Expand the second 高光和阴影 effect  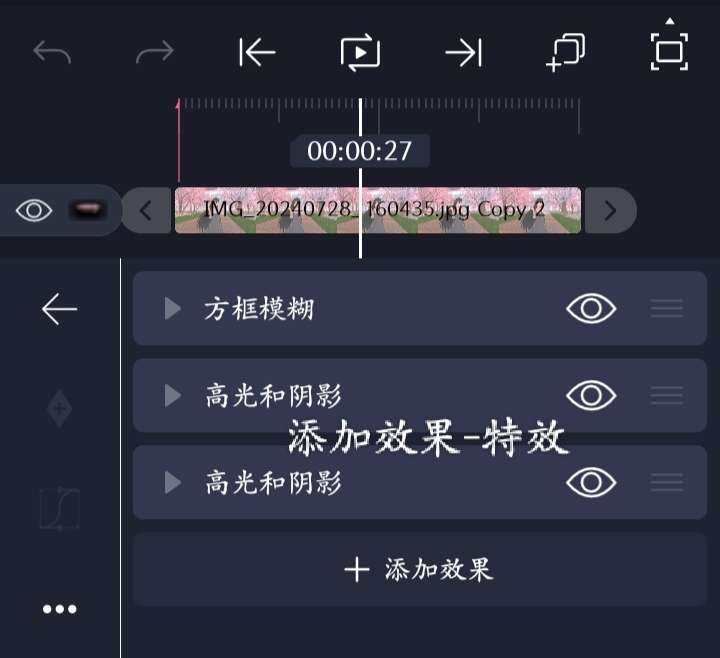click(x=172, y=483)
